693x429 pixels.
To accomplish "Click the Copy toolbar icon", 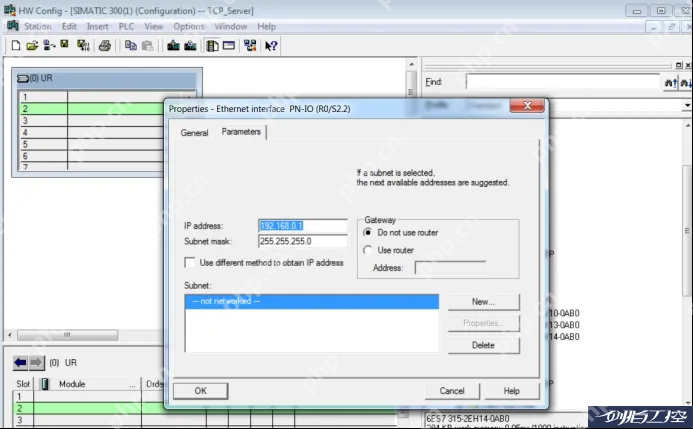I will (x=131, y=46).
